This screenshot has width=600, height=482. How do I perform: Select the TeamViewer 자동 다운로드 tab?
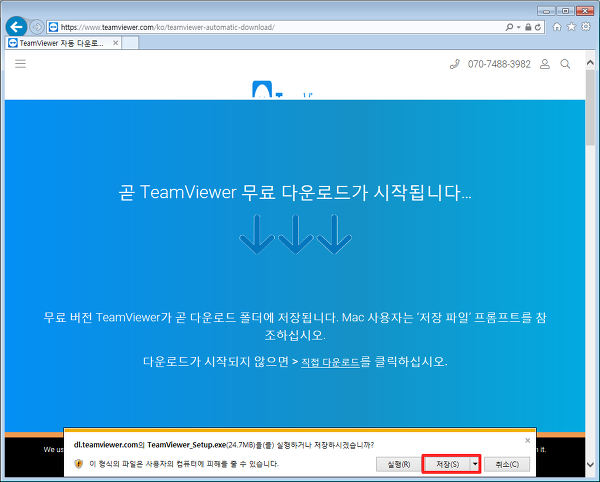pyautogui.click(x=61, y=43)
